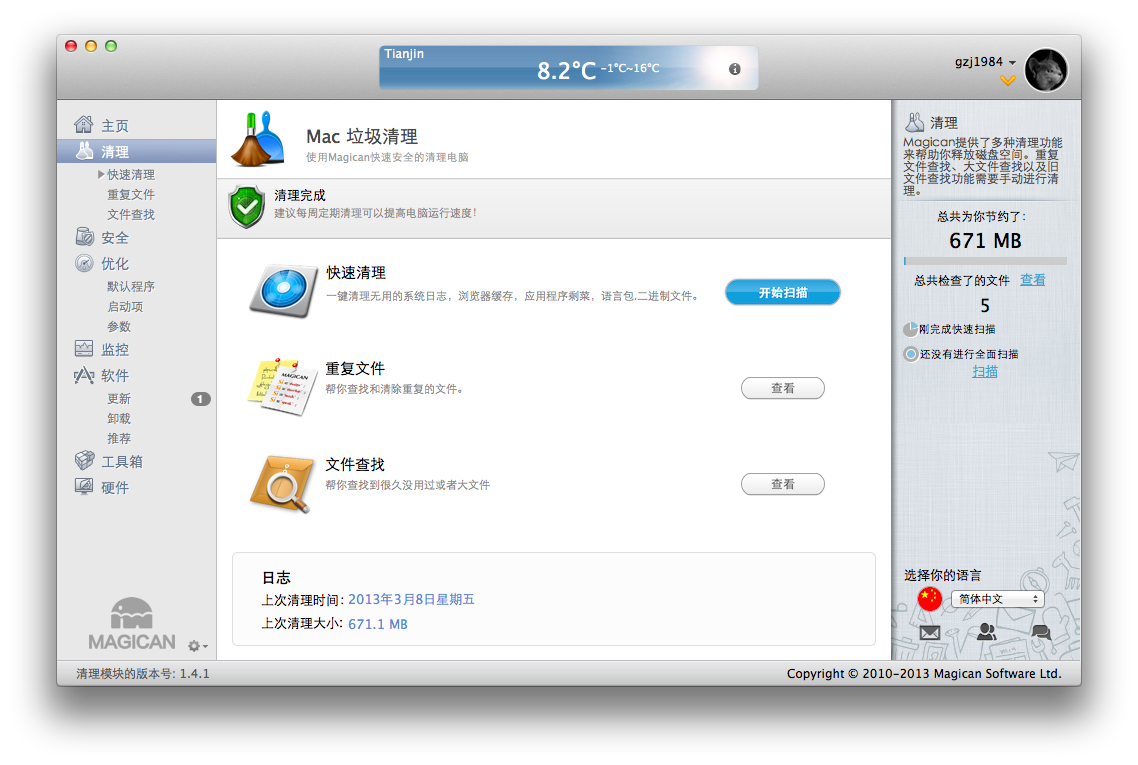Click the envelope mail icon
Image resolution: width=1138 pixels, height=765 pixels.
[930, 632]
